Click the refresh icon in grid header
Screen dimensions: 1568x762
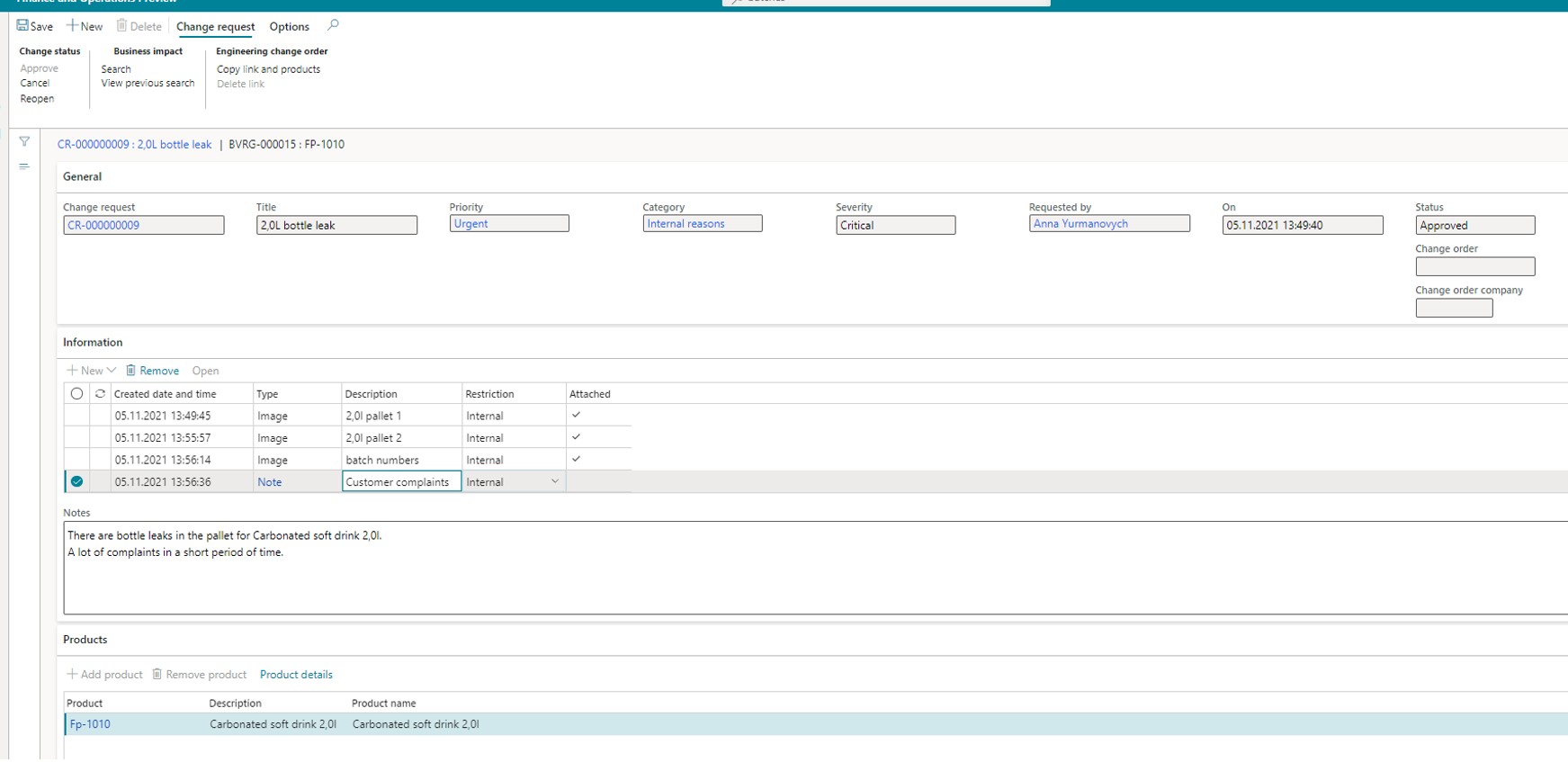[x=100, y=393]
